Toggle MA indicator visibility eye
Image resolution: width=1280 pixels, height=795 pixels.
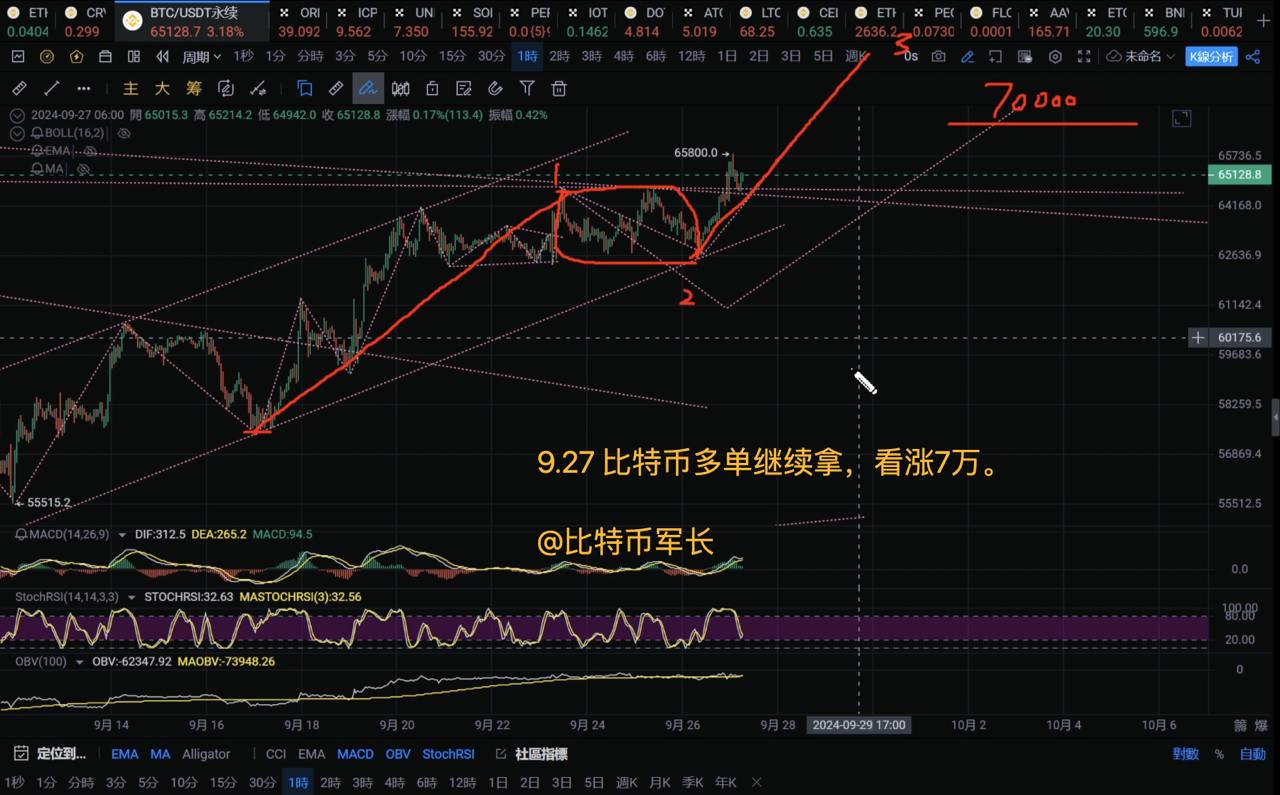[x=83, y=169]
